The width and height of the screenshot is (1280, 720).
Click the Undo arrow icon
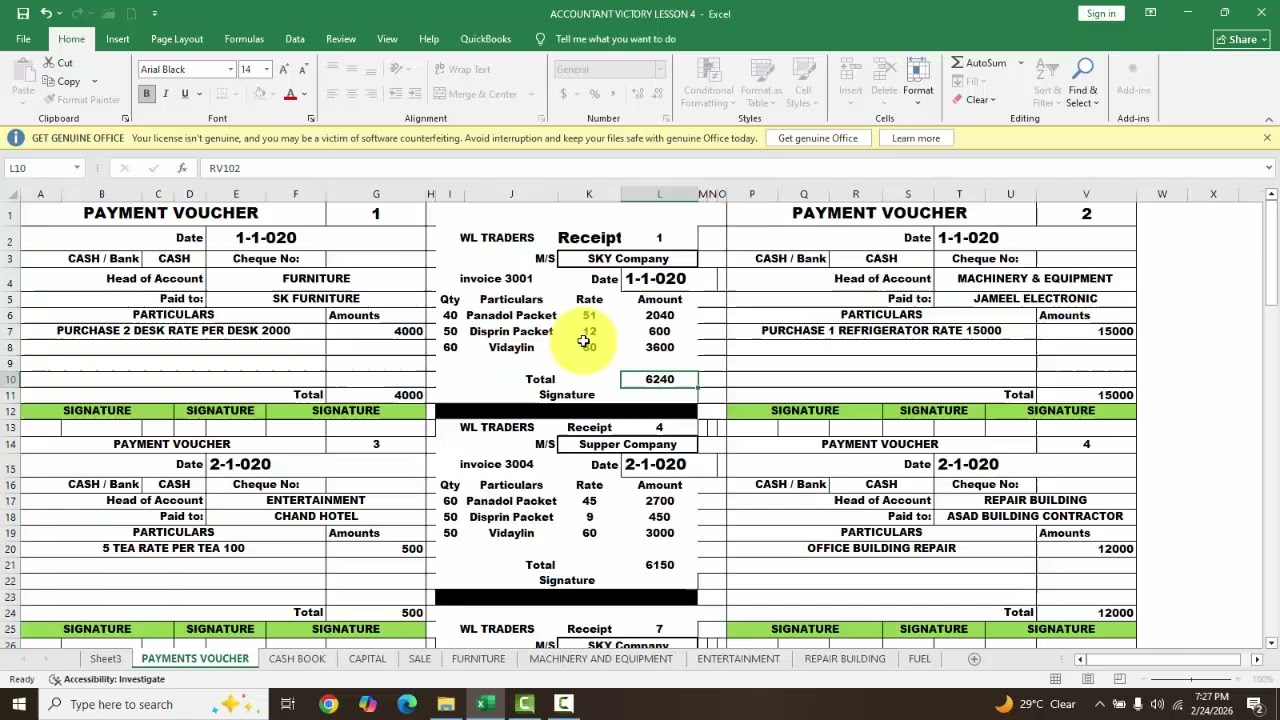point(45,13)
